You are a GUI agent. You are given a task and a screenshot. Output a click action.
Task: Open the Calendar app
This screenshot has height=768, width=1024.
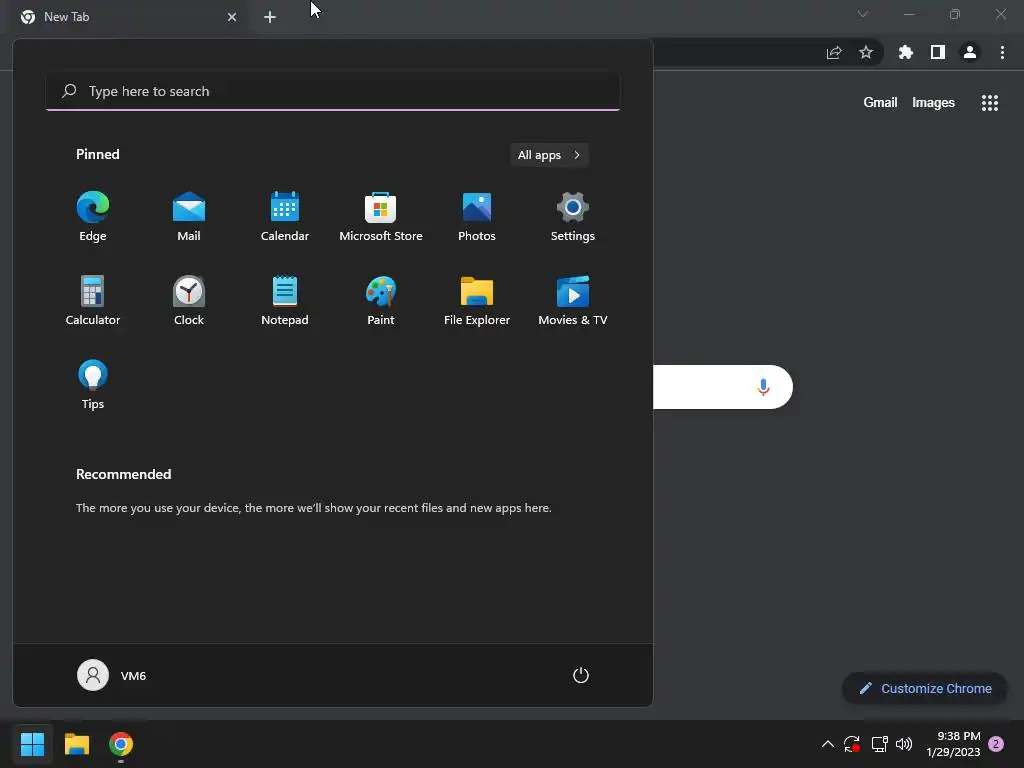[x=285, y=217]
